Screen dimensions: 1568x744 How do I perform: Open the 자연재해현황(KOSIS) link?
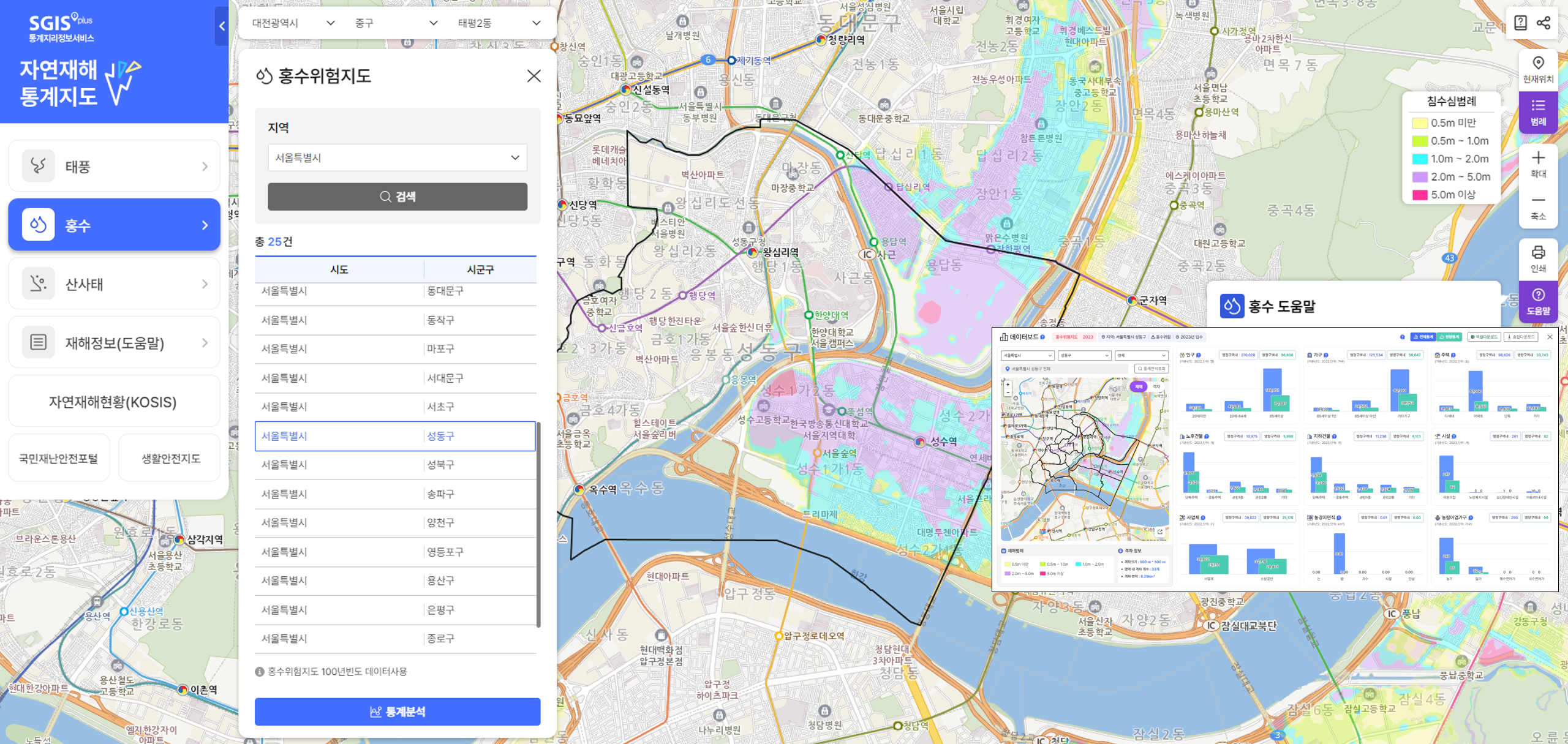[115, 402]
